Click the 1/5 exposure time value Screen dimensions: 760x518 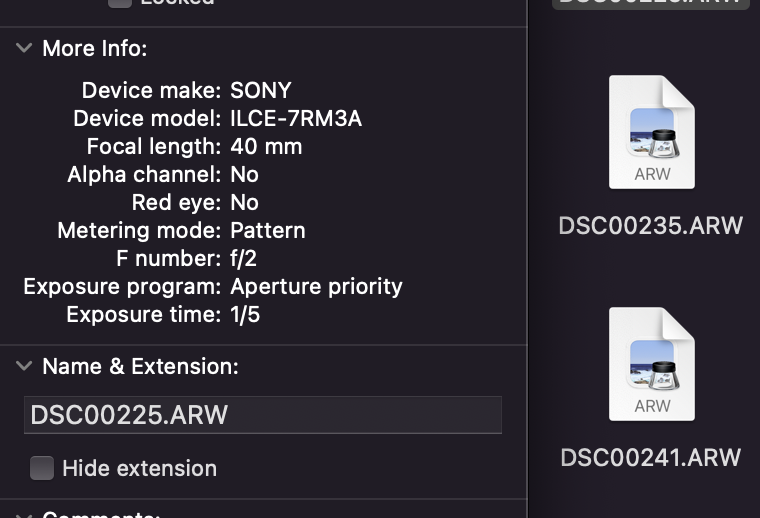pyautogui.click(x=246, y=314)
